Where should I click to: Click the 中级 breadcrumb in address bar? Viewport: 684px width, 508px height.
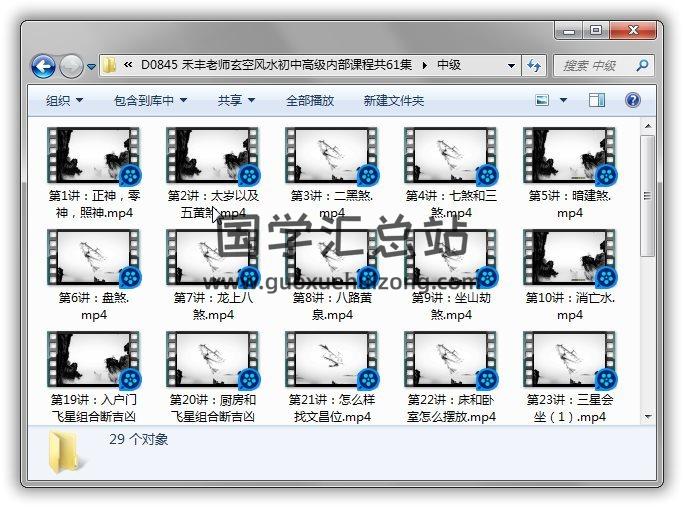tap(449, 66)
